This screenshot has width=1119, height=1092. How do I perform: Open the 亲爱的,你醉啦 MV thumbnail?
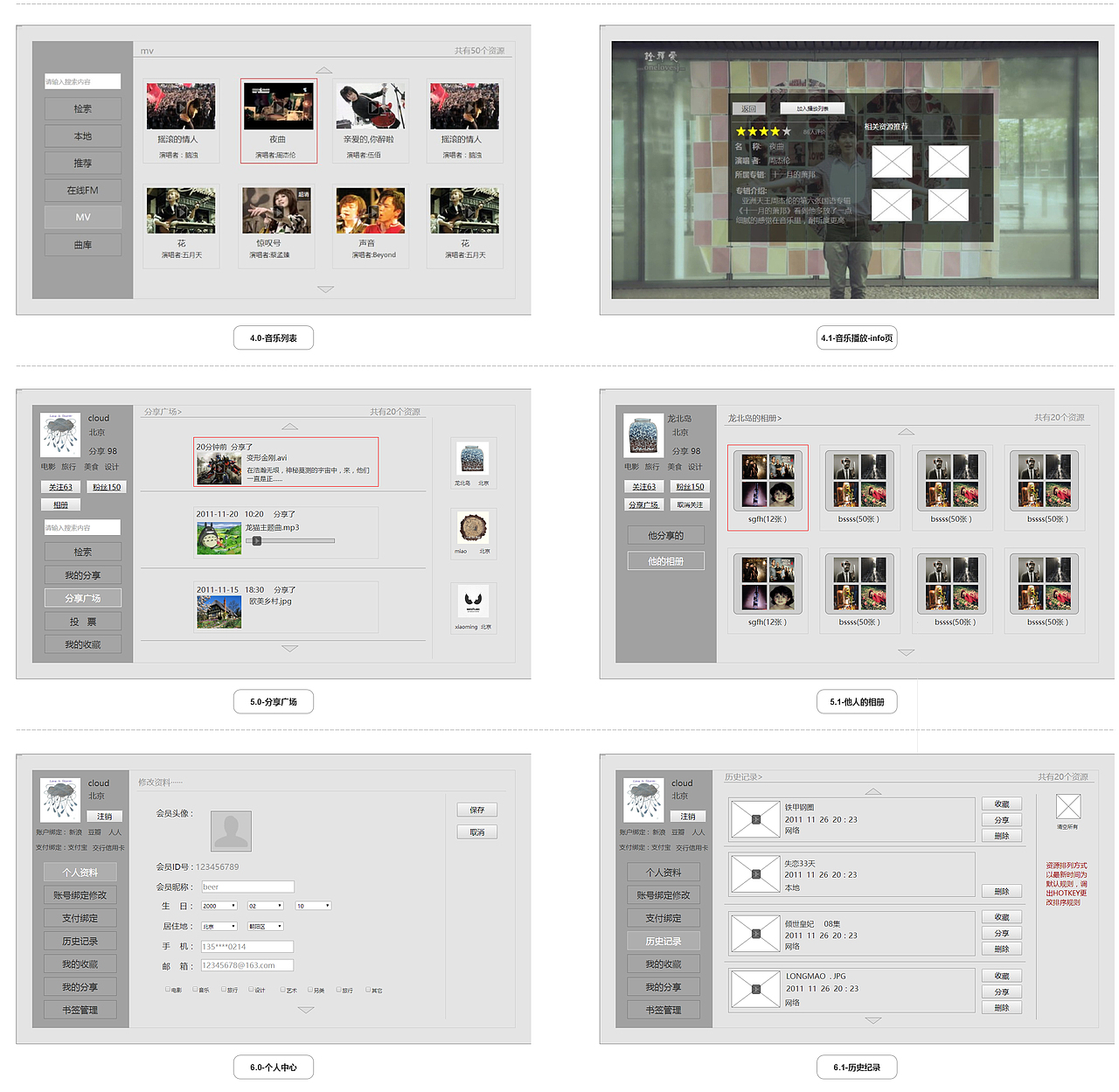tap(372, 107)
